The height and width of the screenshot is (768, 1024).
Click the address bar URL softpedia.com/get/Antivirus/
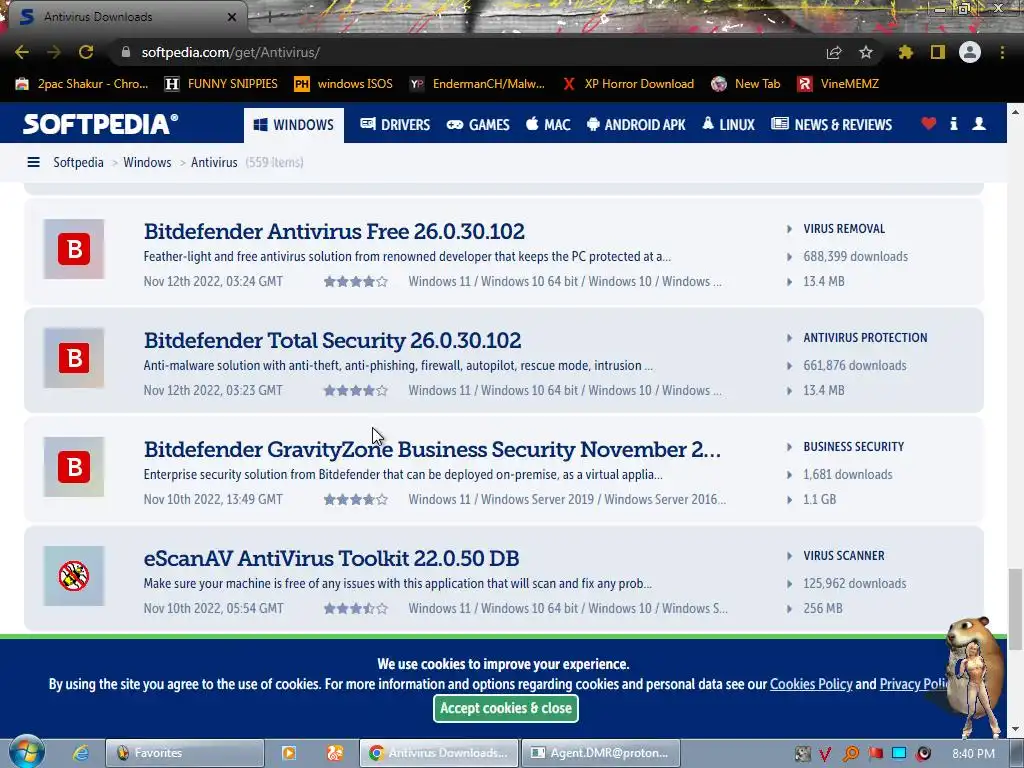[x=231, y=52]
